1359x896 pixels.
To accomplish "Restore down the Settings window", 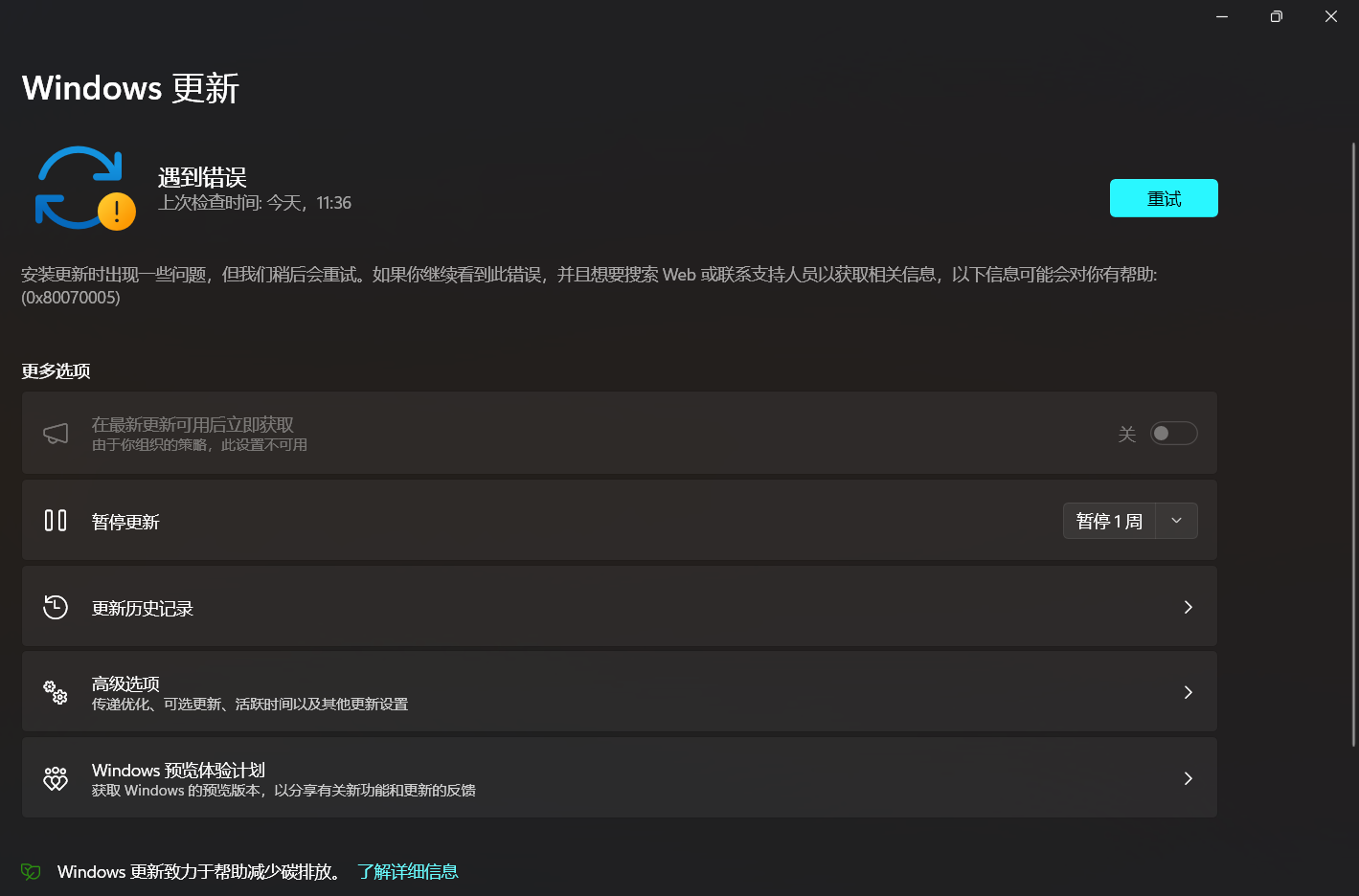I will coord(1276,16).
